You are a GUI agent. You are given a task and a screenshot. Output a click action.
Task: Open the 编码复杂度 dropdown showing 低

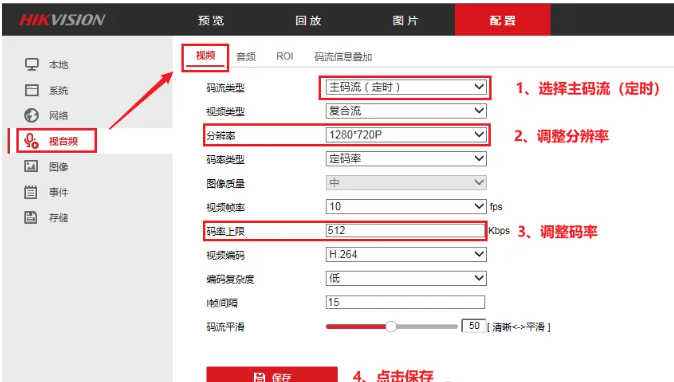(406, 278)
